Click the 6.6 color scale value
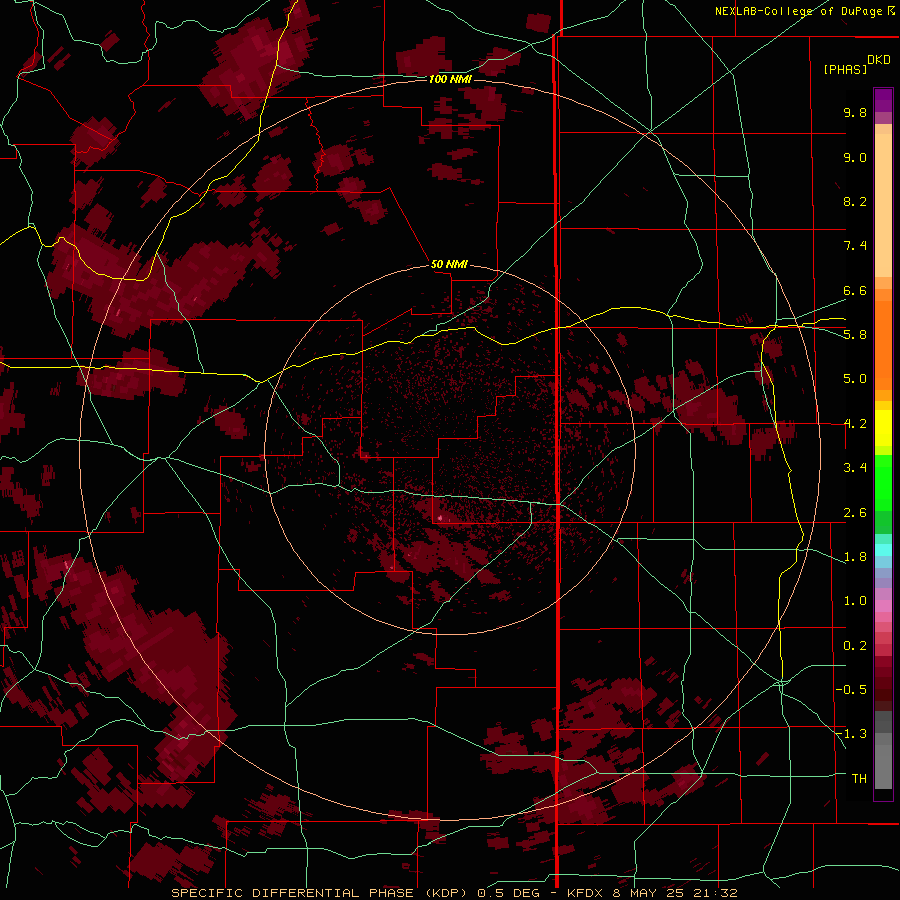The width and height of the screenshot is (900, 900). pyautogui.click(x=855, y=290)
